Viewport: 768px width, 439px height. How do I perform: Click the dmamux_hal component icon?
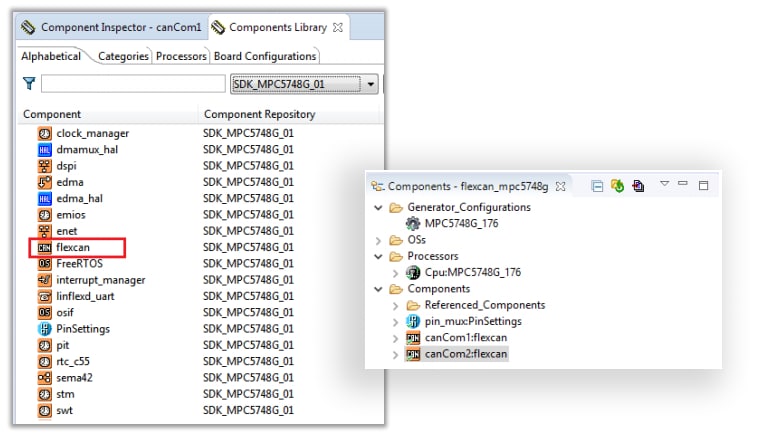click(44, 149)
